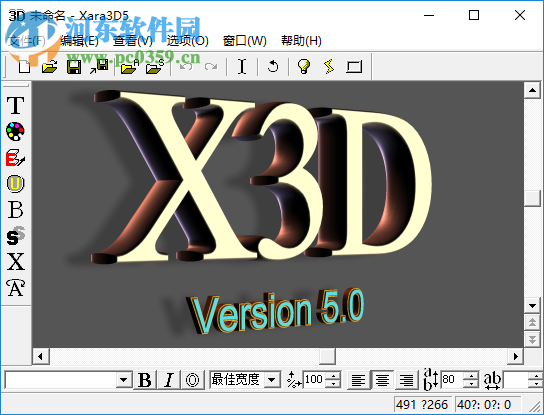Save the project with the floppy disk icon
The height and width of the screenshot is (415, 544).
[x=74, y=66]
